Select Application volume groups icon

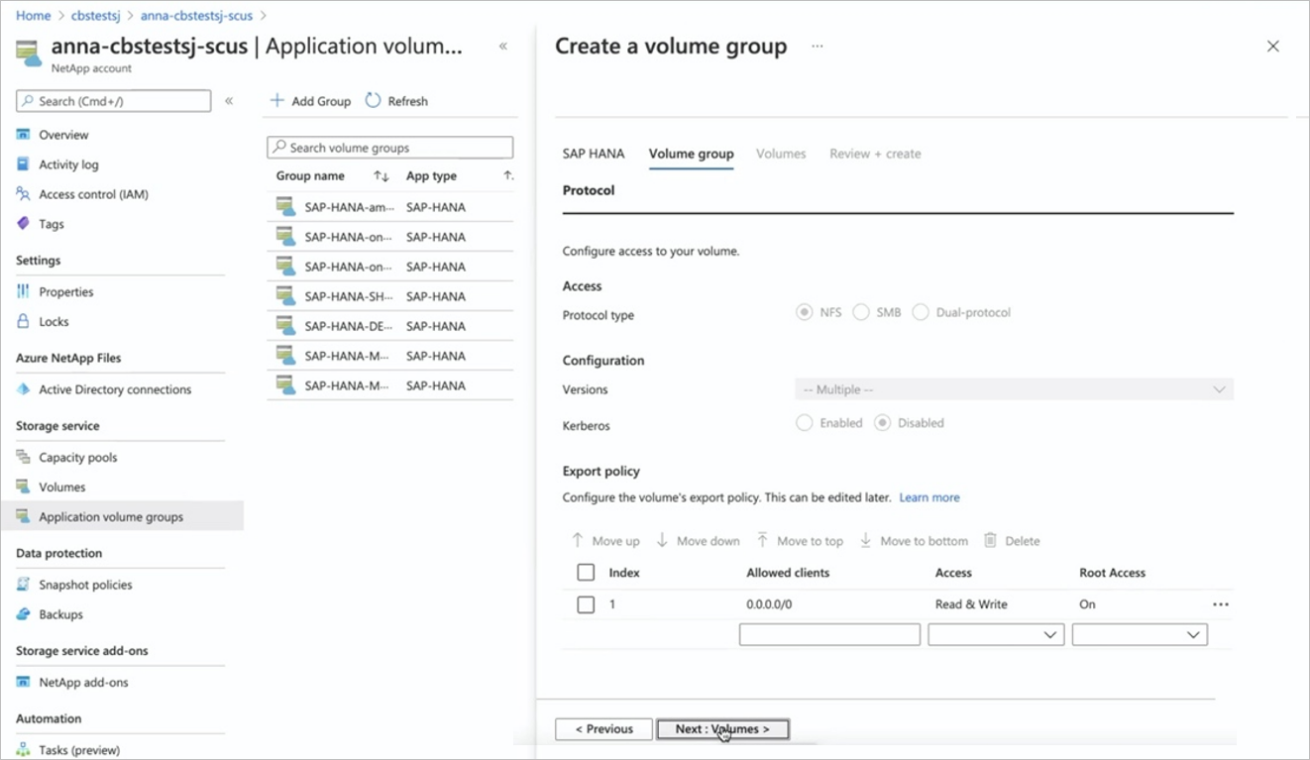click(x=24, y=517)
